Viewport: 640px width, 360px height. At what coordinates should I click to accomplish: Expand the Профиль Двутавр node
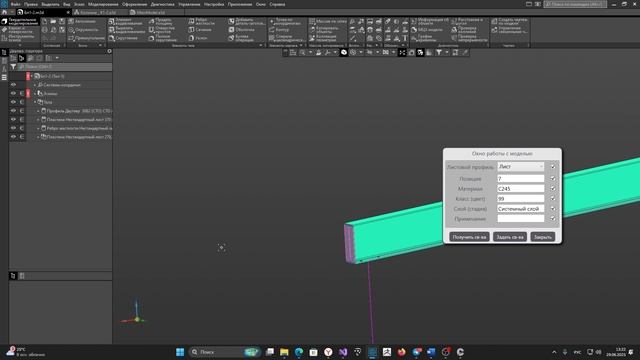click(x=38, y=111)
